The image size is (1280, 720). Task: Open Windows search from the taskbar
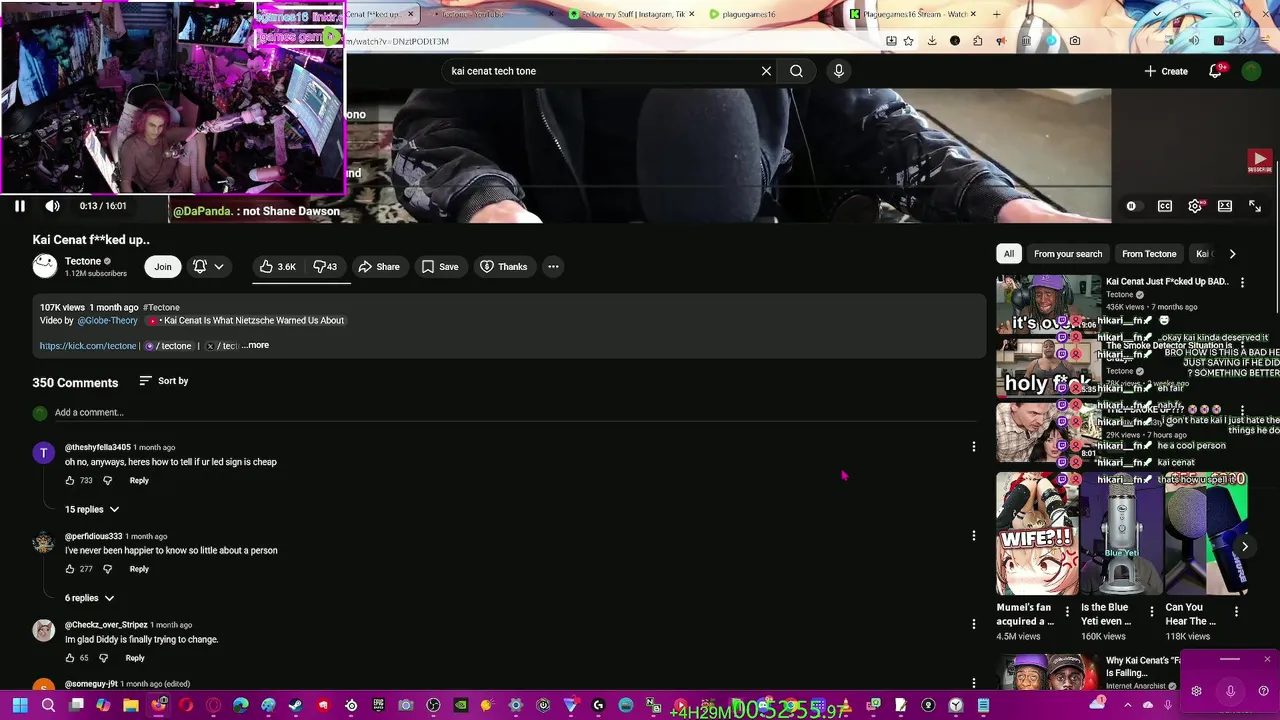click(48, 706)
